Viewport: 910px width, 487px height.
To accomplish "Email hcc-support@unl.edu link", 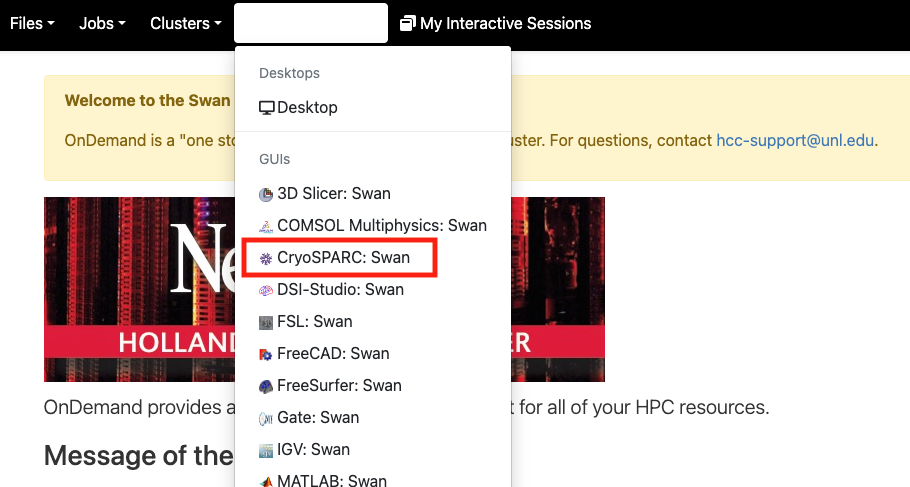I will point(795,140).
